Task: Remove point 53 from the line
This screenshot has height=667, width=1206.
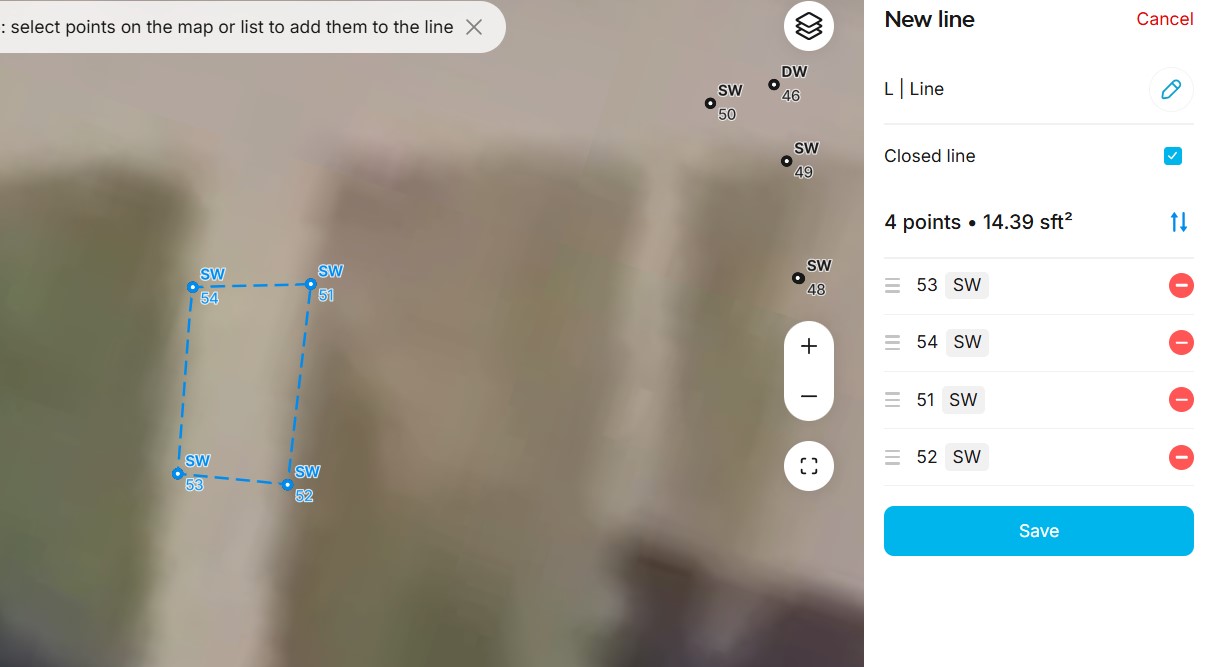Action: click(1181, 286)
